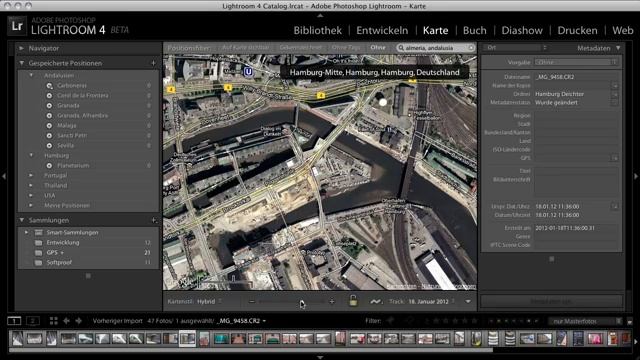Click the Granada position radio icon
Screen dimensions: 640x360
(49, 105)
